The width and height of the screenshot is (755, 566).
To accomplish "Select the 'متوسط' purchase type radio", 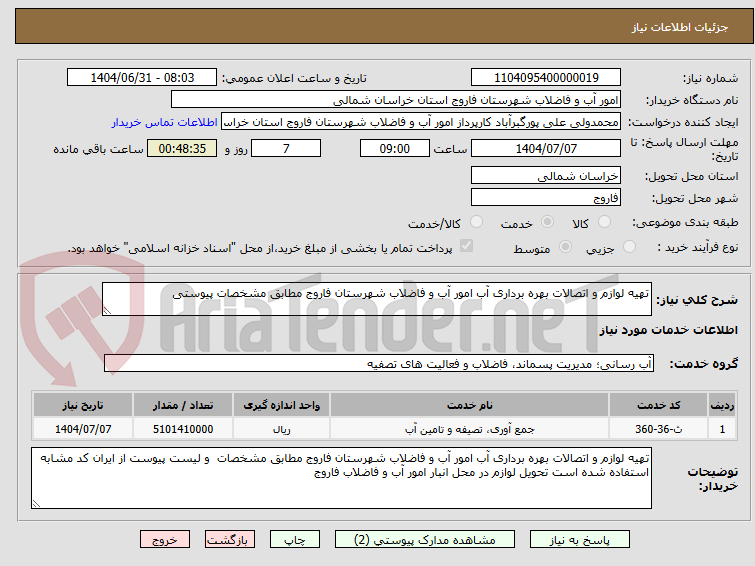I will [565, 247].
